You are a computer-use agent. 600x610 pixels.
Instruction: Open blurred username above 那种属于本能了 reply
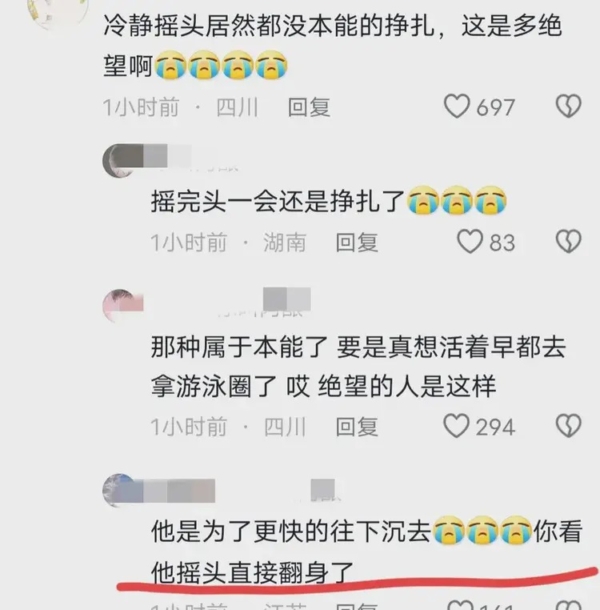coord(263,303)
